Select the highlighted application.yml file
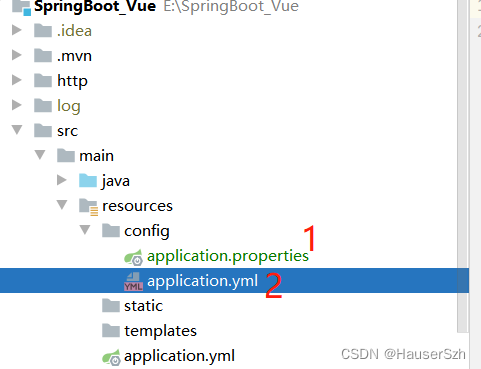The width and height of the screenshot is (481, 369). click(234, 281)
